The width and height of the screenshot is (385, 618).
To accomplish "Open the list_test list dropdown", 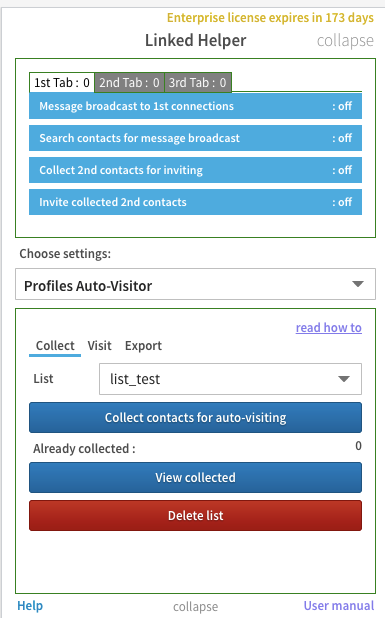I will [x=230, y=379].
